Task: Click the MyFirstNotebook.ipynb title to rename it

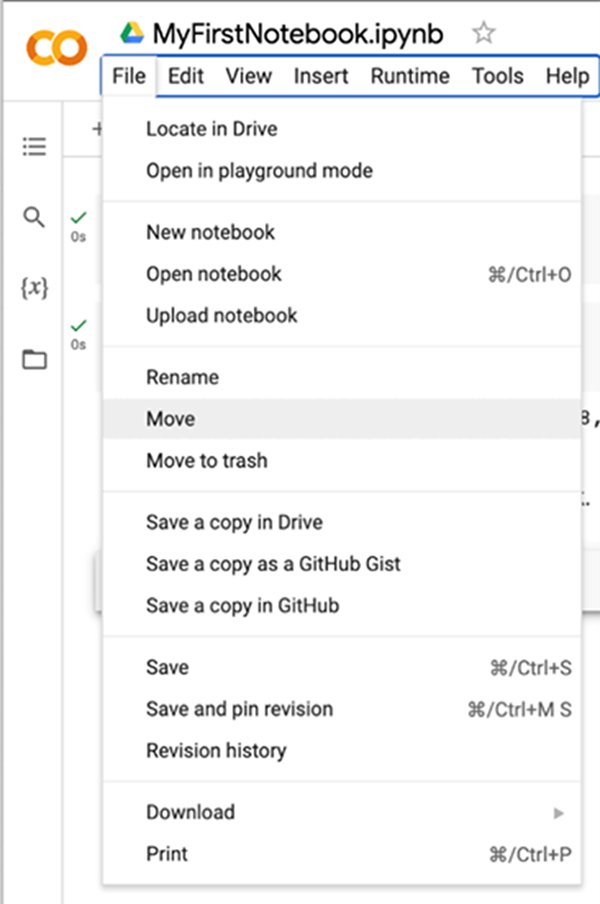Action: point(292,32)
